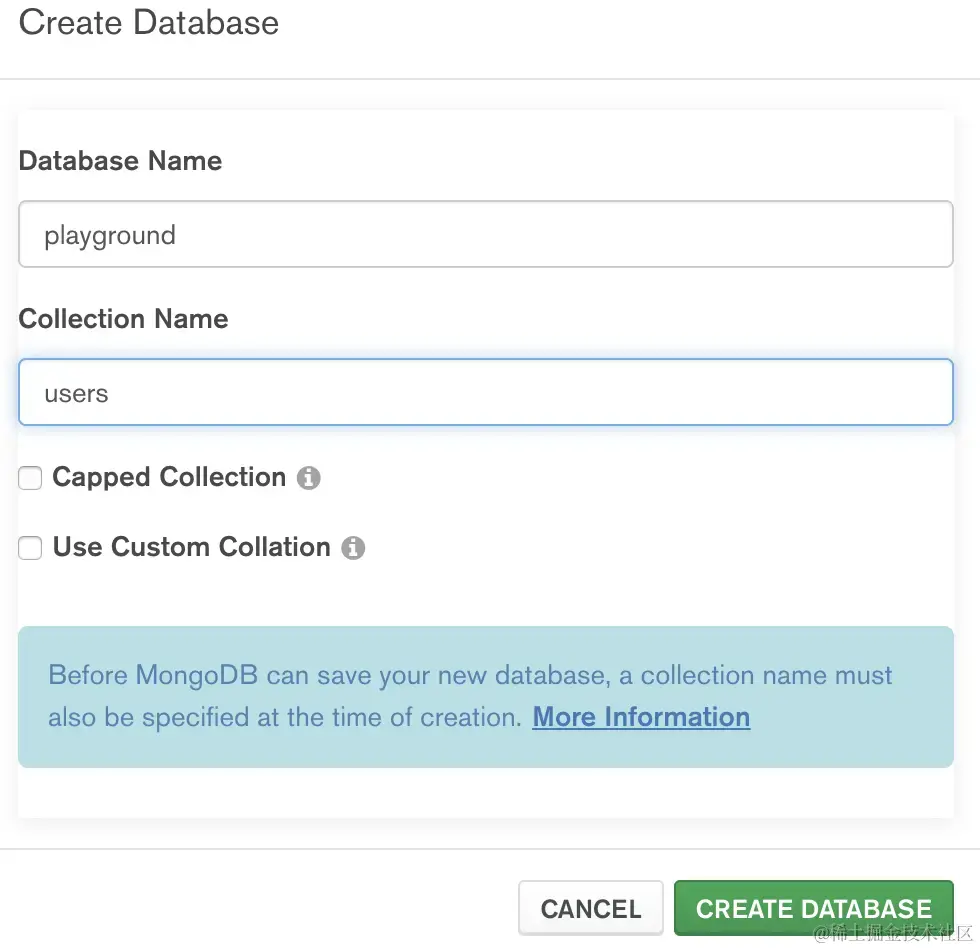Click the 'Capped Collection' label text
This screenshot has width=980, height=950.
point(169,477)
